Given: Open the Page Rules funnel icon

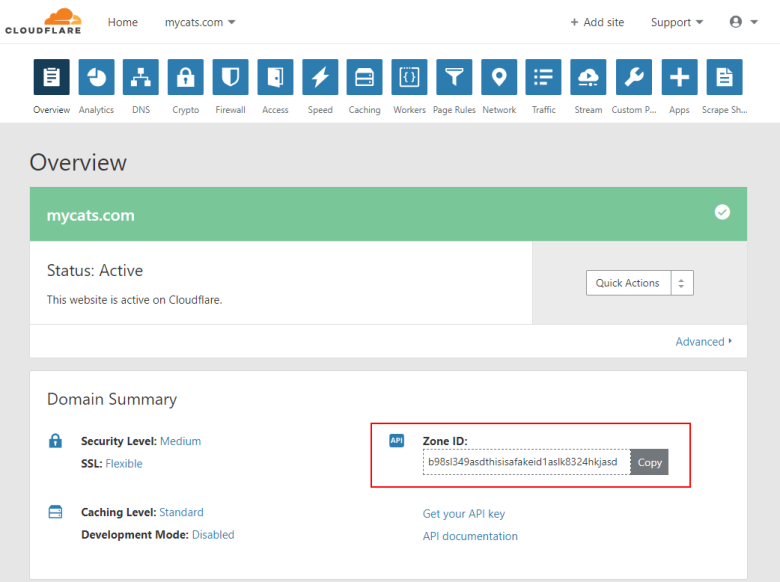Looking at the screenshot, I should tap(454, 77).
